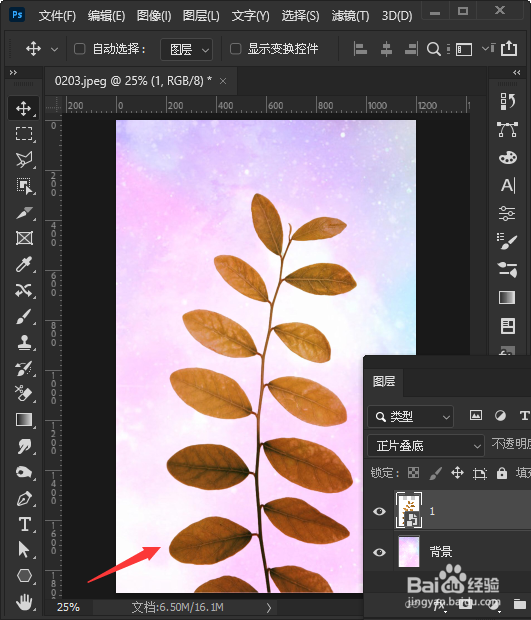Align left edges icon in options bar
531x620 pixels.
click(360, 49)
